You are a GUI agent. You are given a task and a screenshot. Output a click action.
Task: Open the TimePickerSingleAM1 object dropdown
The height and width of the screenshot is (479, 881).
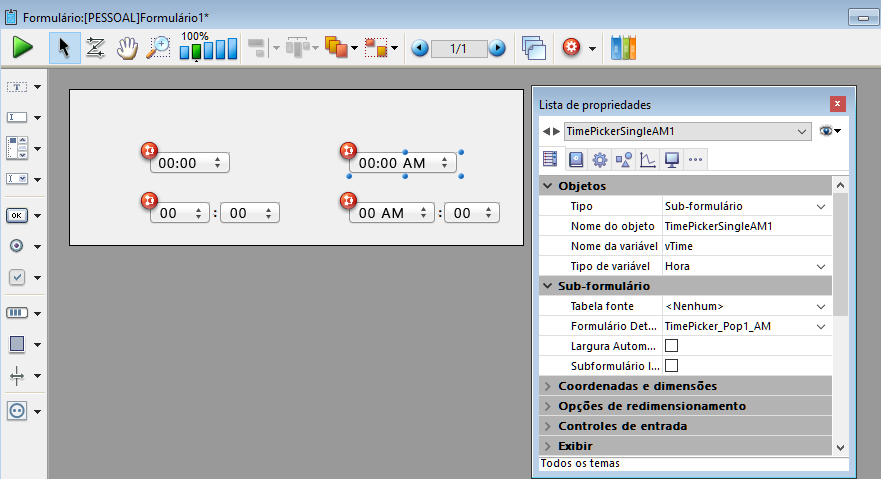point(803,131)
